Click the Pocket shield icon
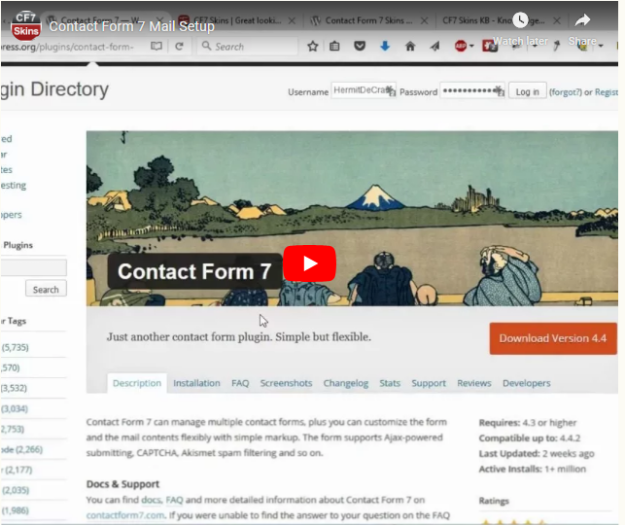 click(x=360, y=46)
